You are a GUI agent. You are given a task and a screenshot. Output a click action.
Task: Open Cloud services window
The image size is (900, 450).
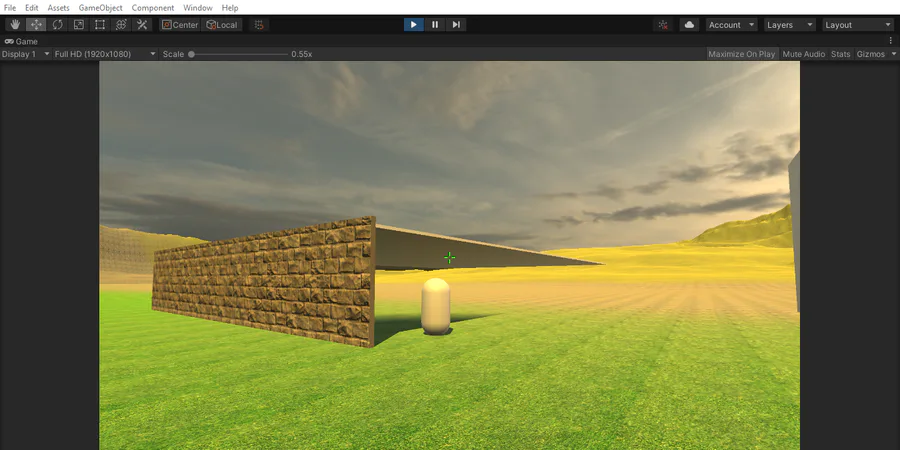[x=689, y=25]
